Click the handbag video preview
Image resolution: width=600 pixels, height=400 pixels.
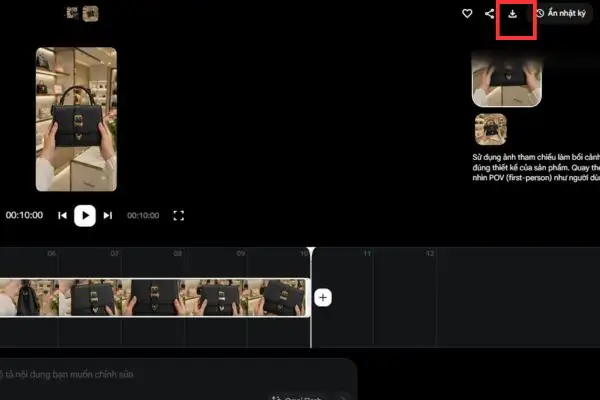pos(76,119)
